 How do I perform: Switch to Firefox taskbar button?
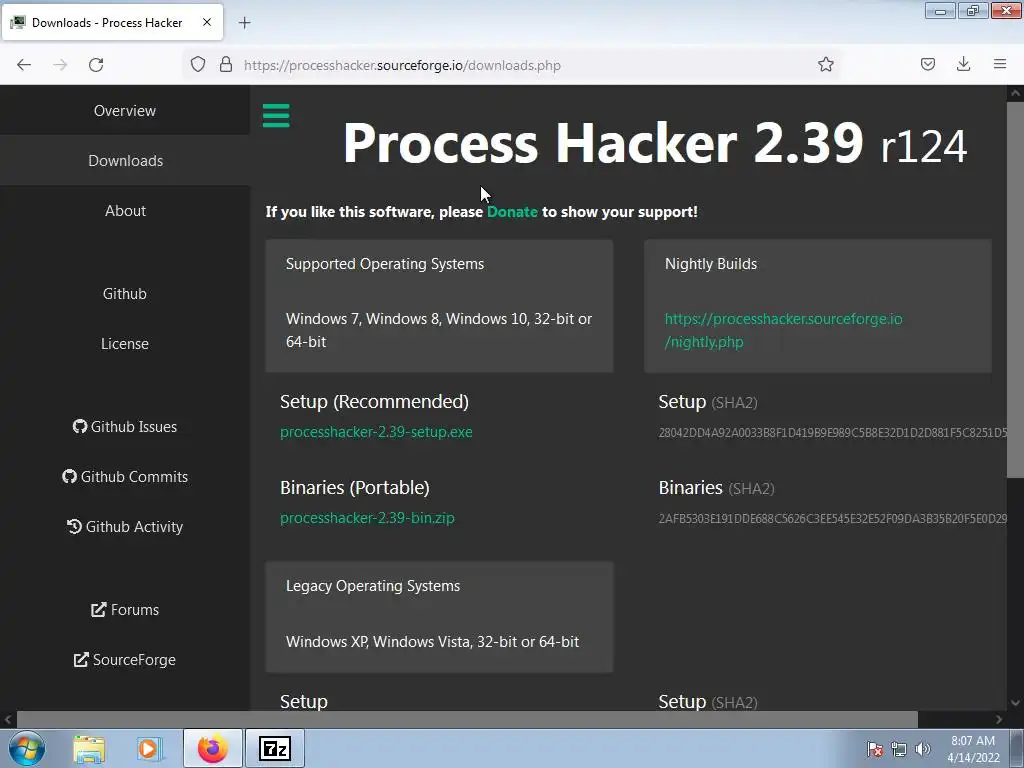pos(212,748)
